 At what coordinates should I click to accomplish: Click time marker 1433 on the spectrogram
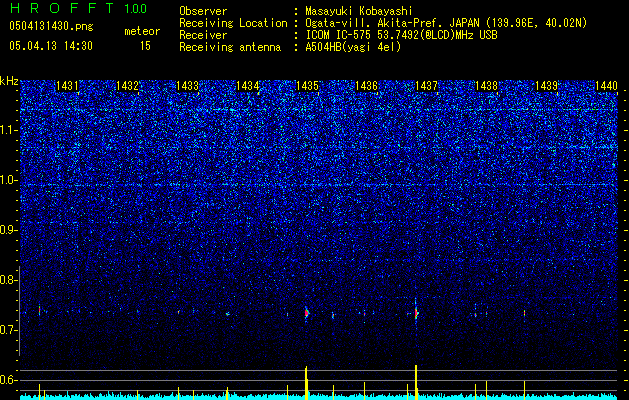pyautogui.click(x=187, y=85)
